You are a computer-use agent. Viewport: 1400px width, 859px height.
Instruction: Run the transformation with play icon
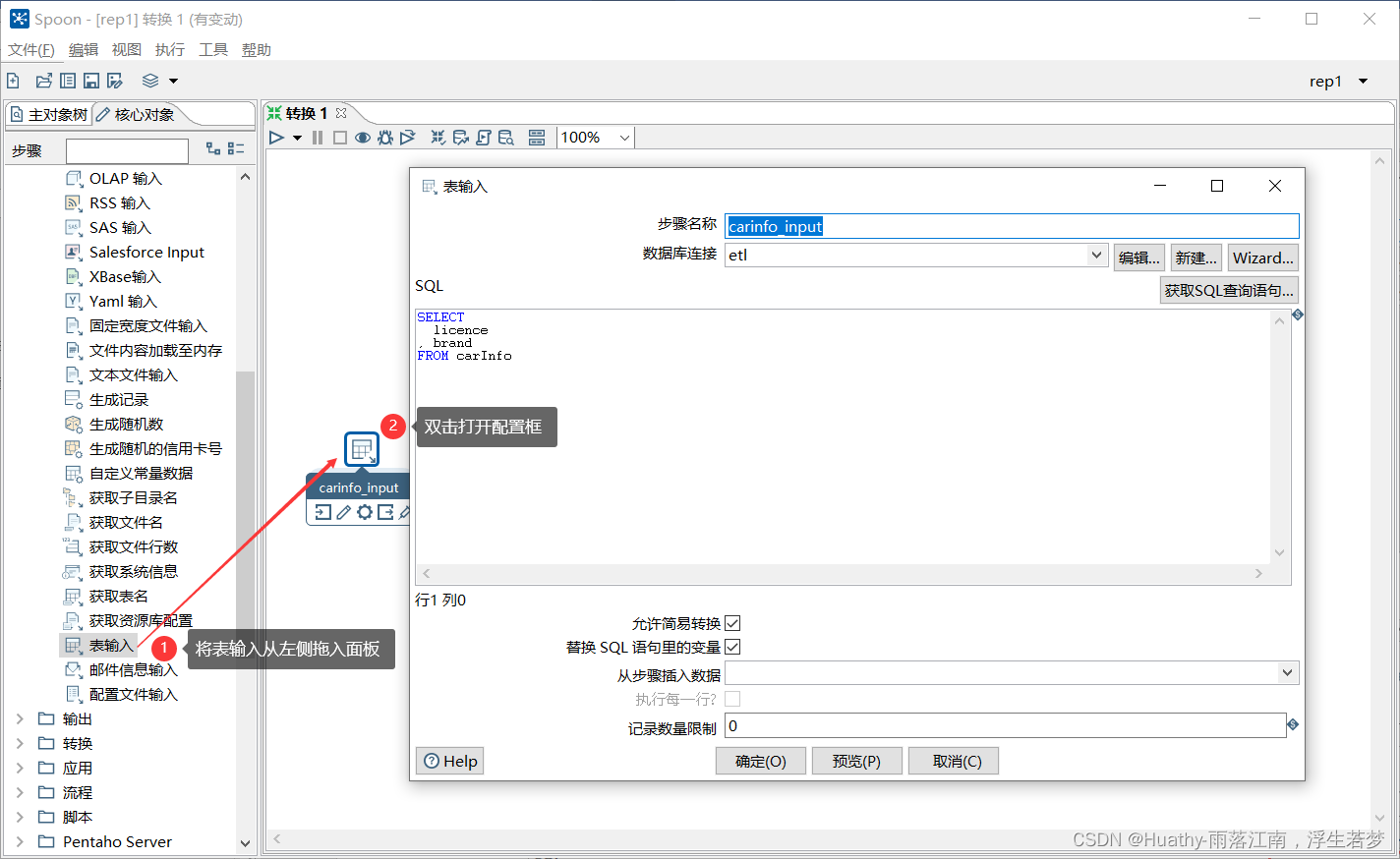[x=276, y=138]
